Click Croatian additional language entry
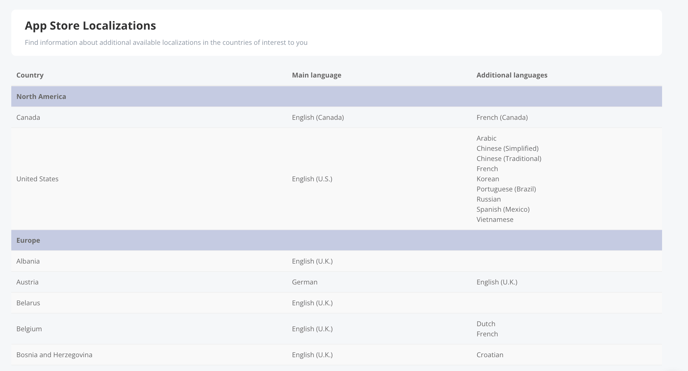Image resolution: width=688 pixels, height=371 pixels. point(490,355)
